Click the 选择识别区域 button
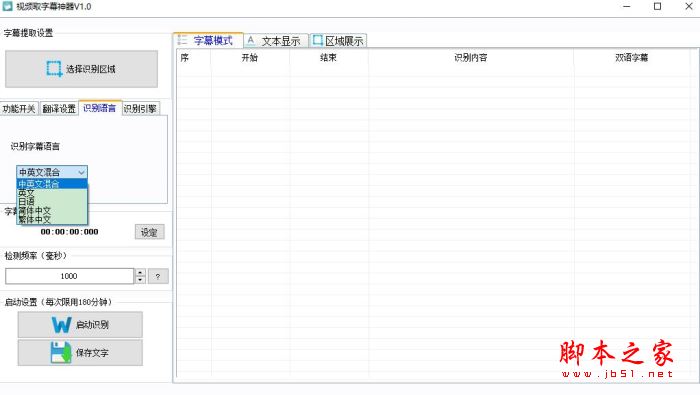The height and width of the screenshot is (395, 700). pyautogui.click(x=81, y=69)
